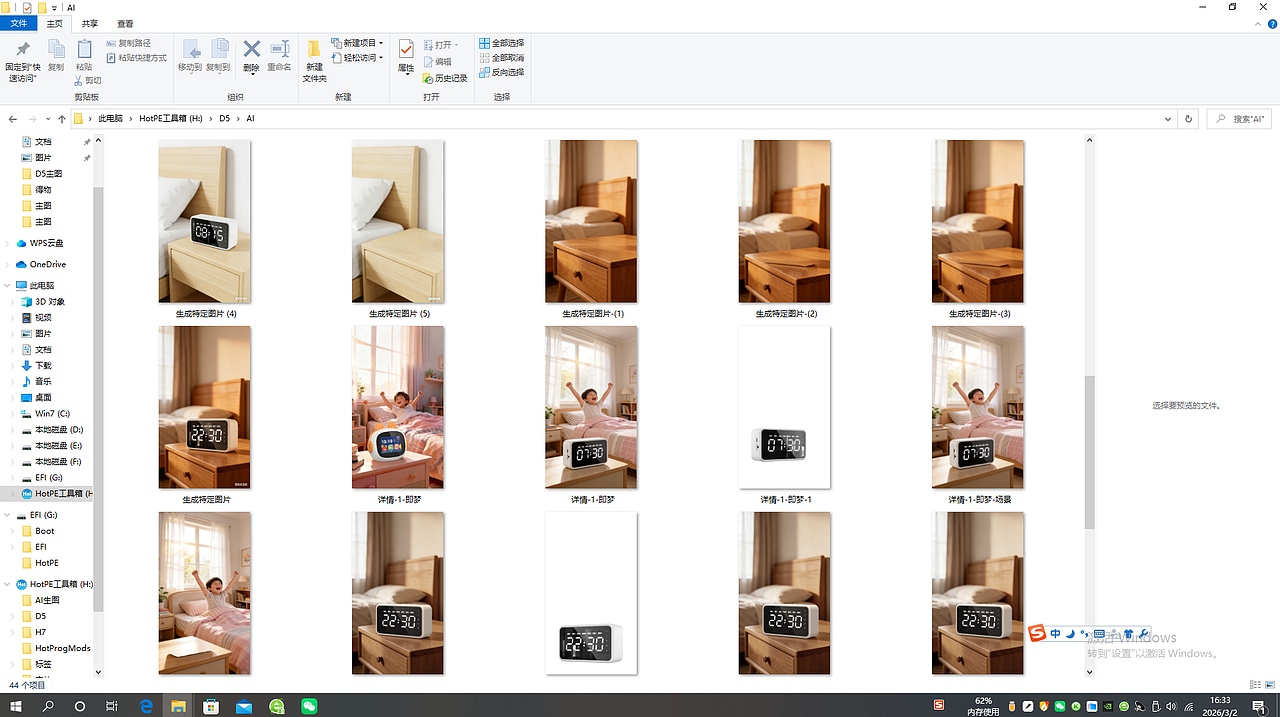Screen dimensions: 1280x717
Task: Click the Edit (编辑) ribbon button
Action: tap(438, 62)
